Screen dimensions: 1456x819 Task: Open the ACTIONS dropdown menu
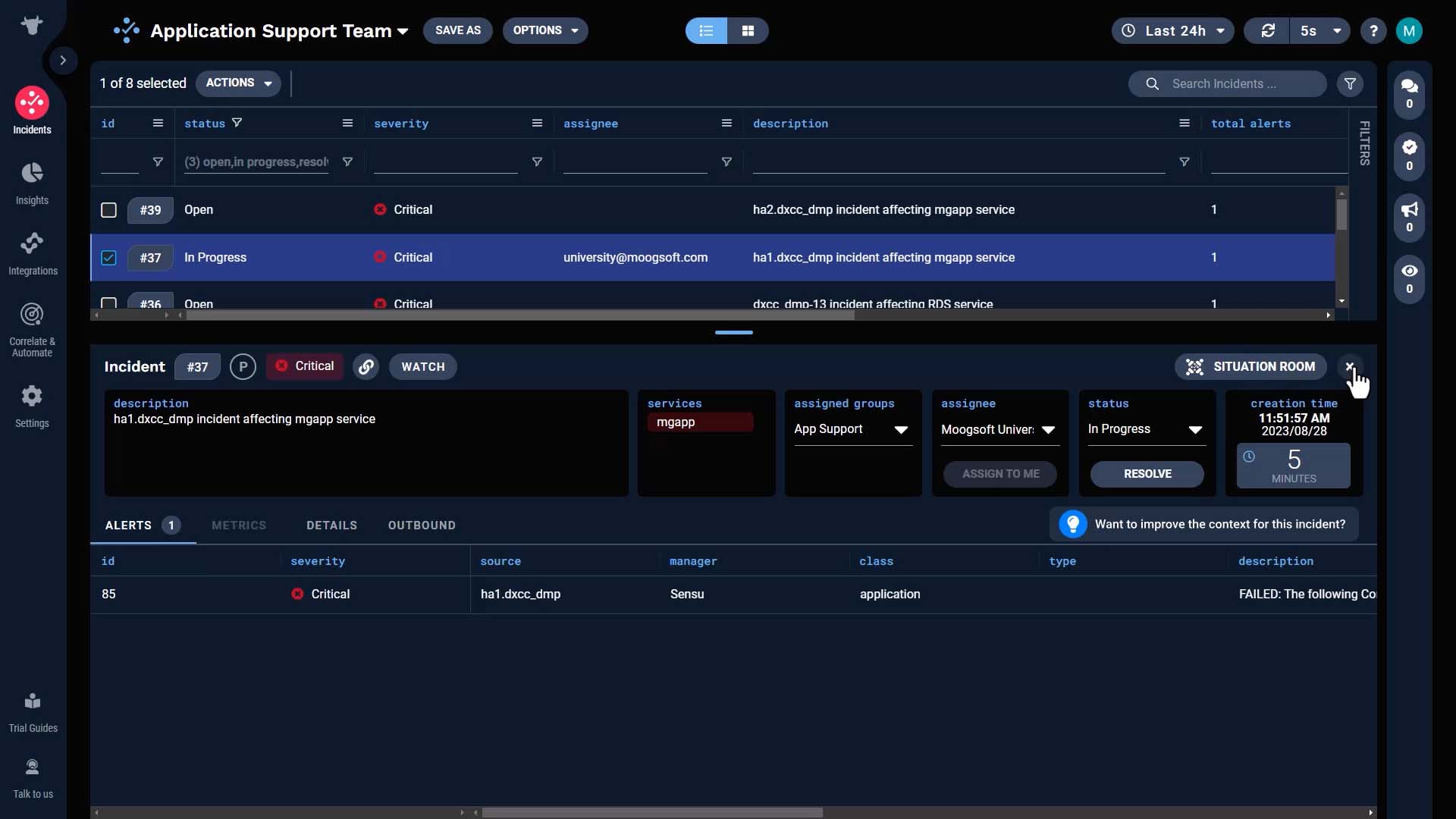[x=238, y=83]
